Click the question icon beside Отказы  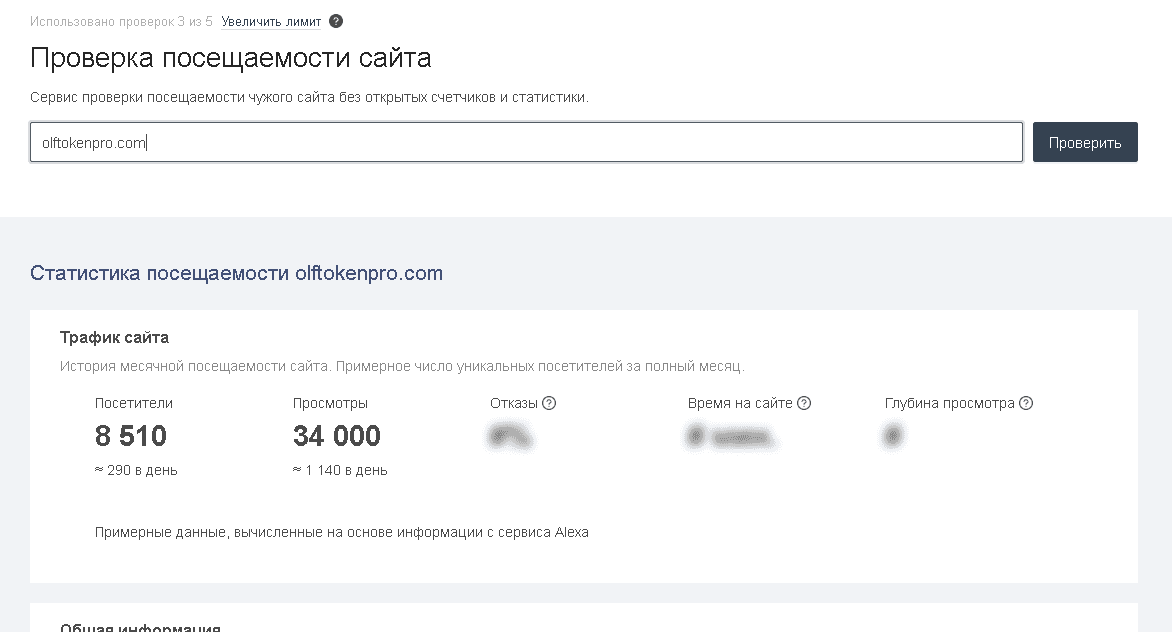[x=549, y=404]
